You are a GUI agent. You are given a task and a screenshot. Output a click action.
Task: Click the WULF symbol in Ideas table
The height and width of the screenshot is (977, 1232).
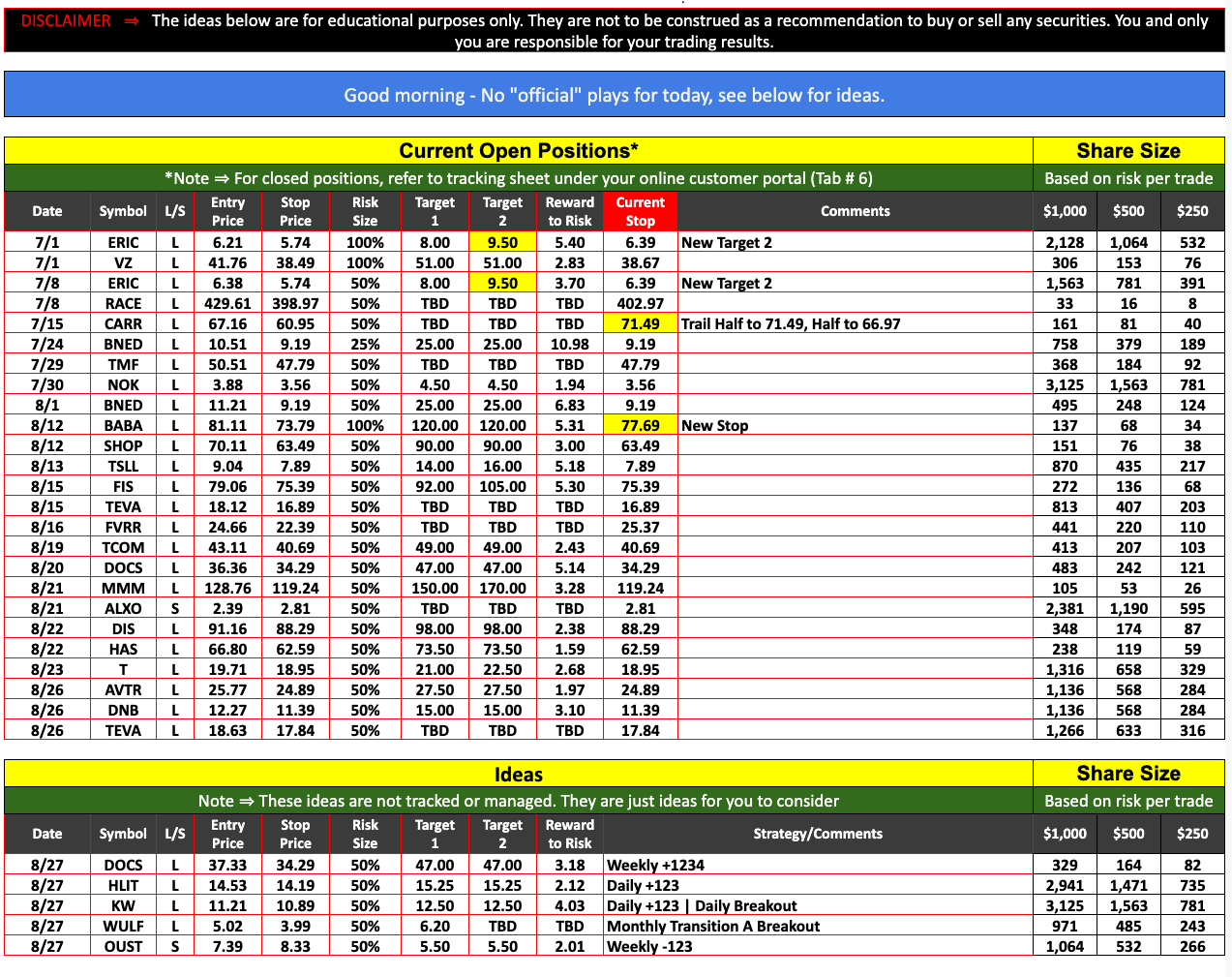click(x=123, y=926)
